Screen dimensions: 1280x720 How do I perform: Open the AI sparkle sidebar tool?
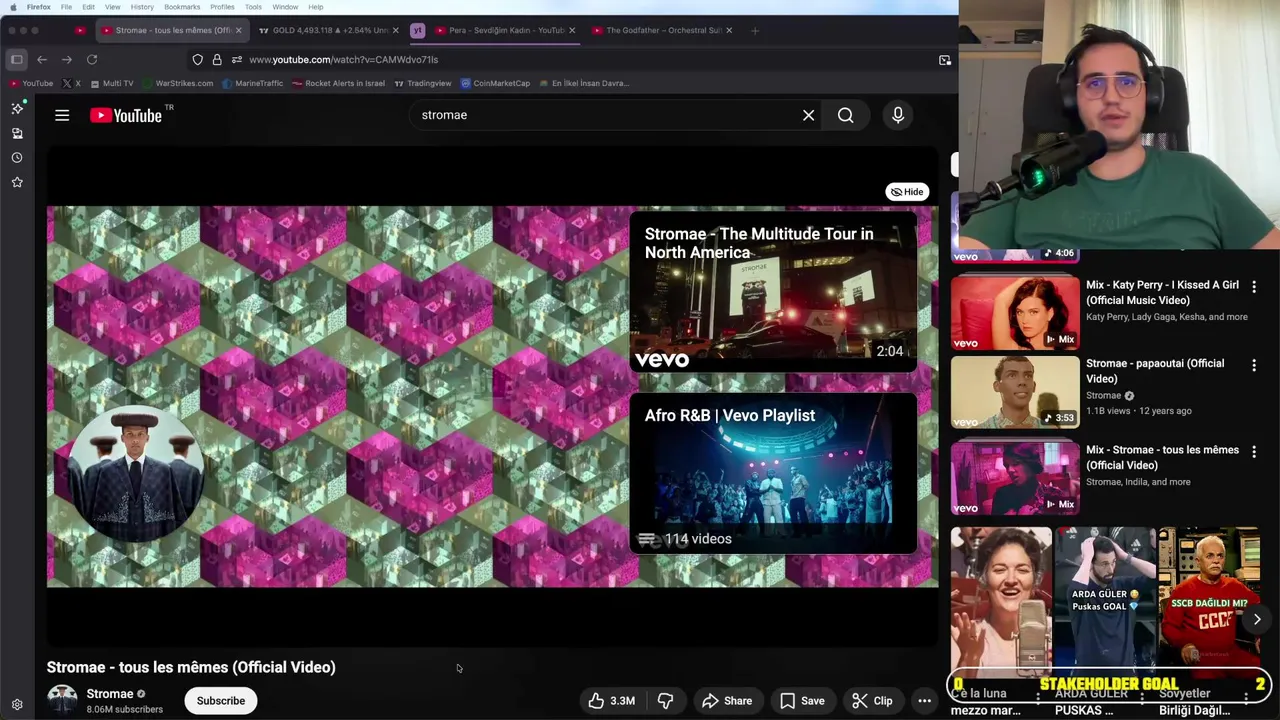pos(17,108)
